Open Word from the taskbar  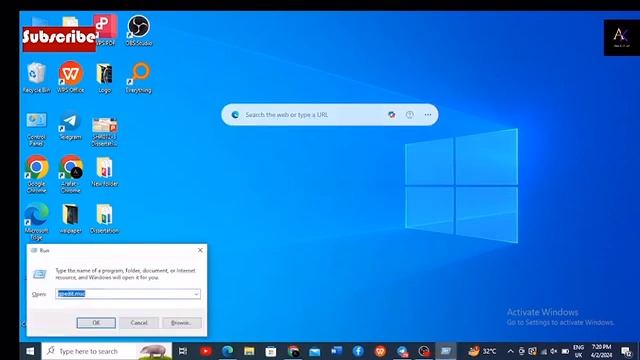(336, 351)
